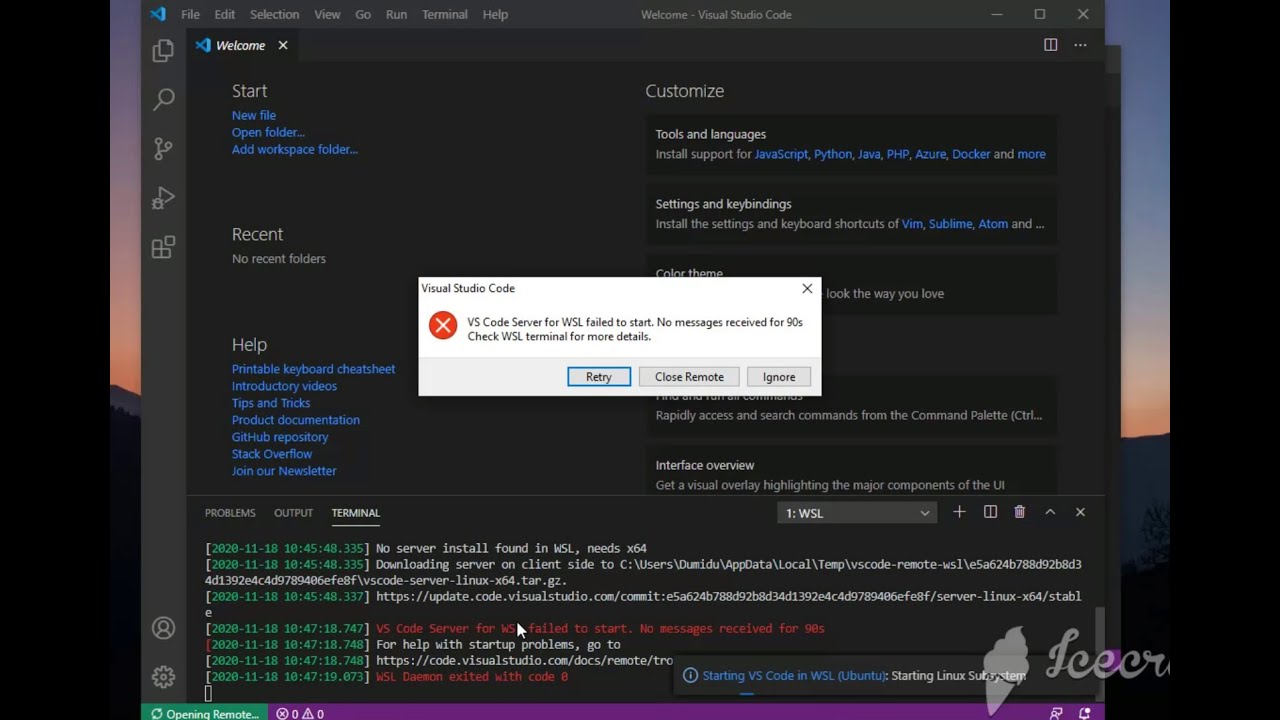Click the Interface overview item
This screenshot has height=720, width=1280.
851,474
